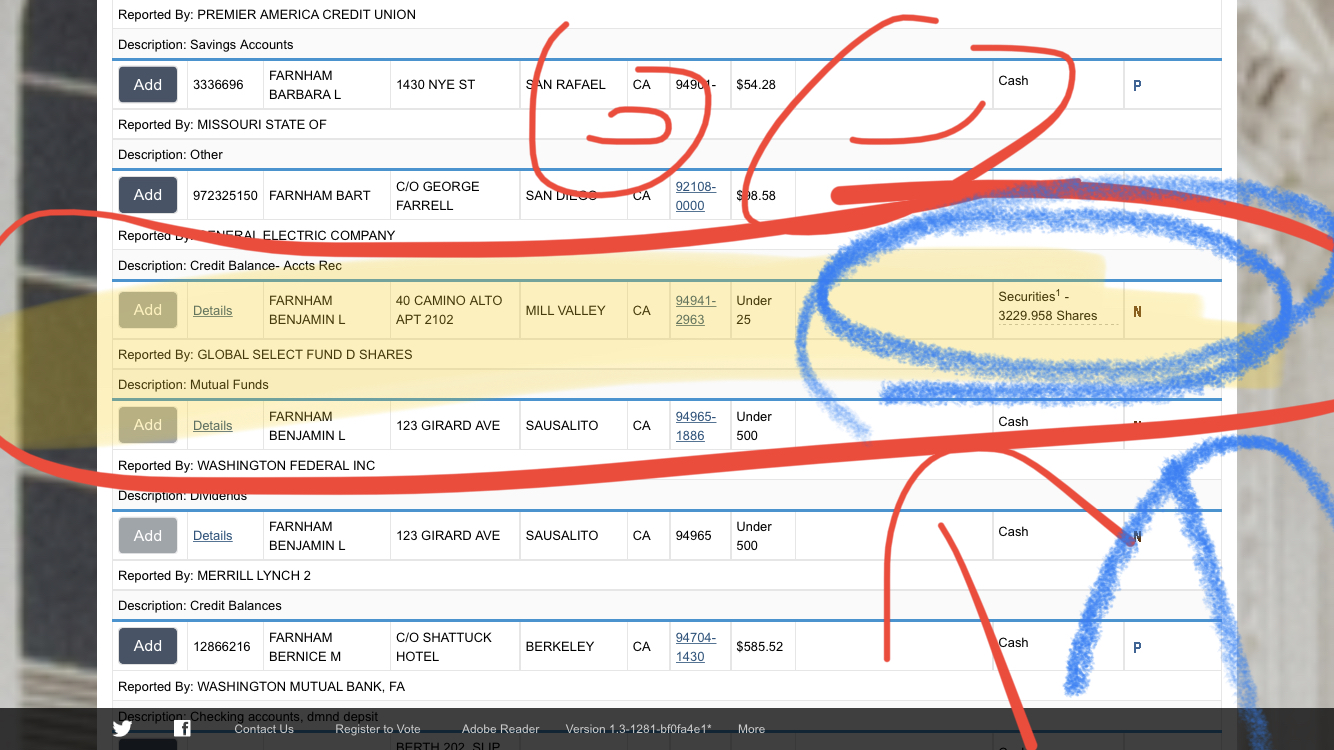This screenshot has height=750, width=1334.
Task: Click Add for the 40 Camino Alto row
Action: tap(148, 310)
